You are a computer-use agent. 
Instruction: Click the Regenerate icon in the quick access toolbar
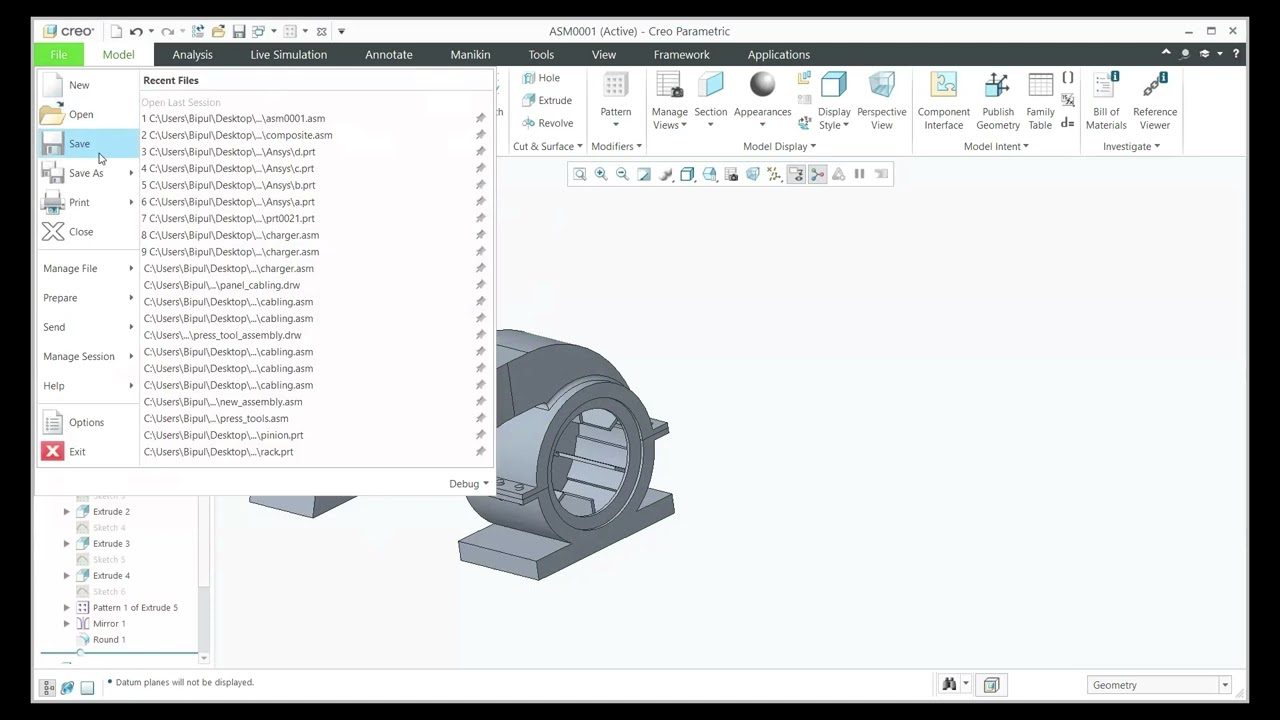click(x=198, y=31)
